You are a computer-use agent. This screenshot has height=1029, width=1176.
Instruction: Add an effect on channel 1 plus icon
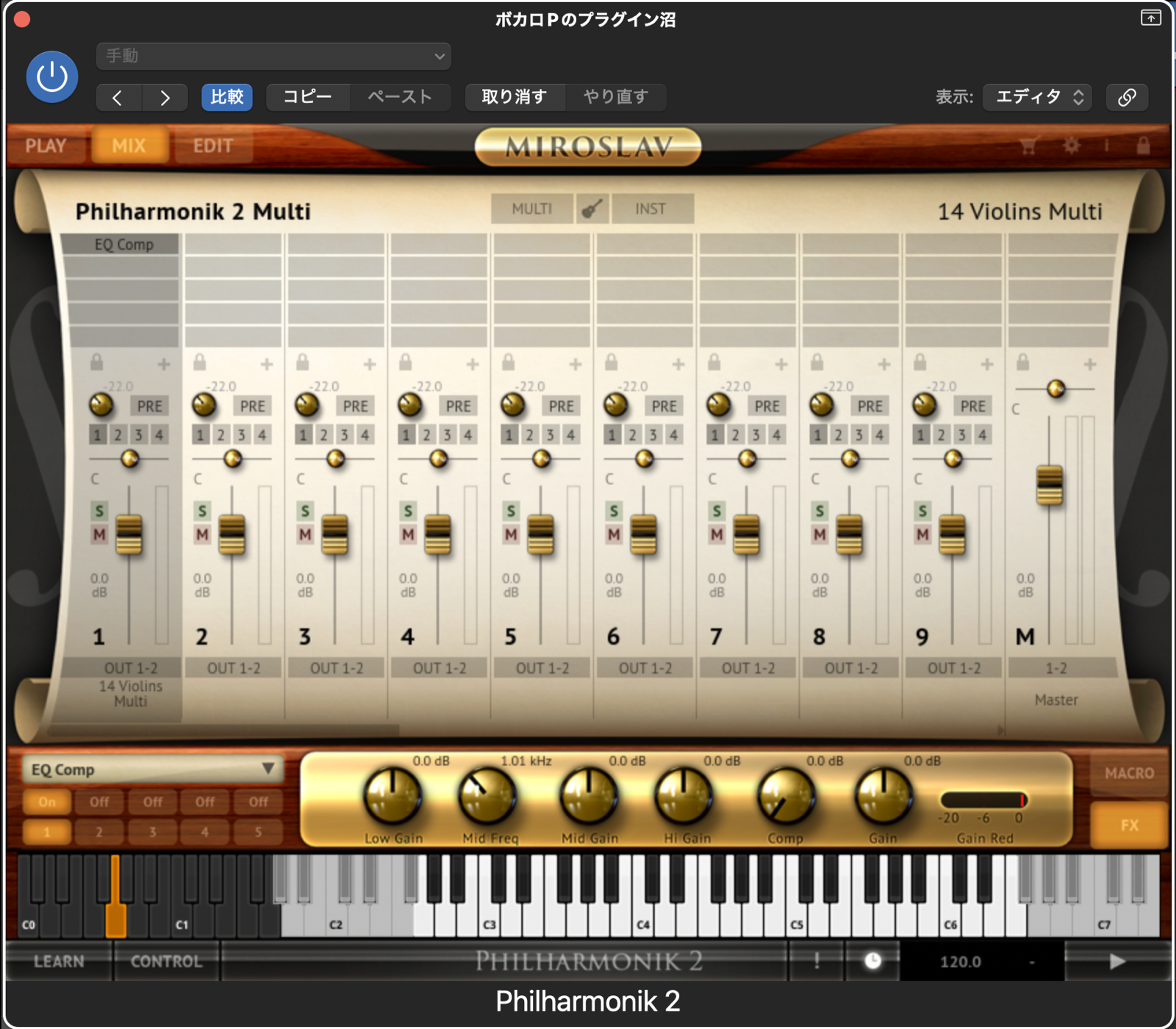tap(164, 364)
